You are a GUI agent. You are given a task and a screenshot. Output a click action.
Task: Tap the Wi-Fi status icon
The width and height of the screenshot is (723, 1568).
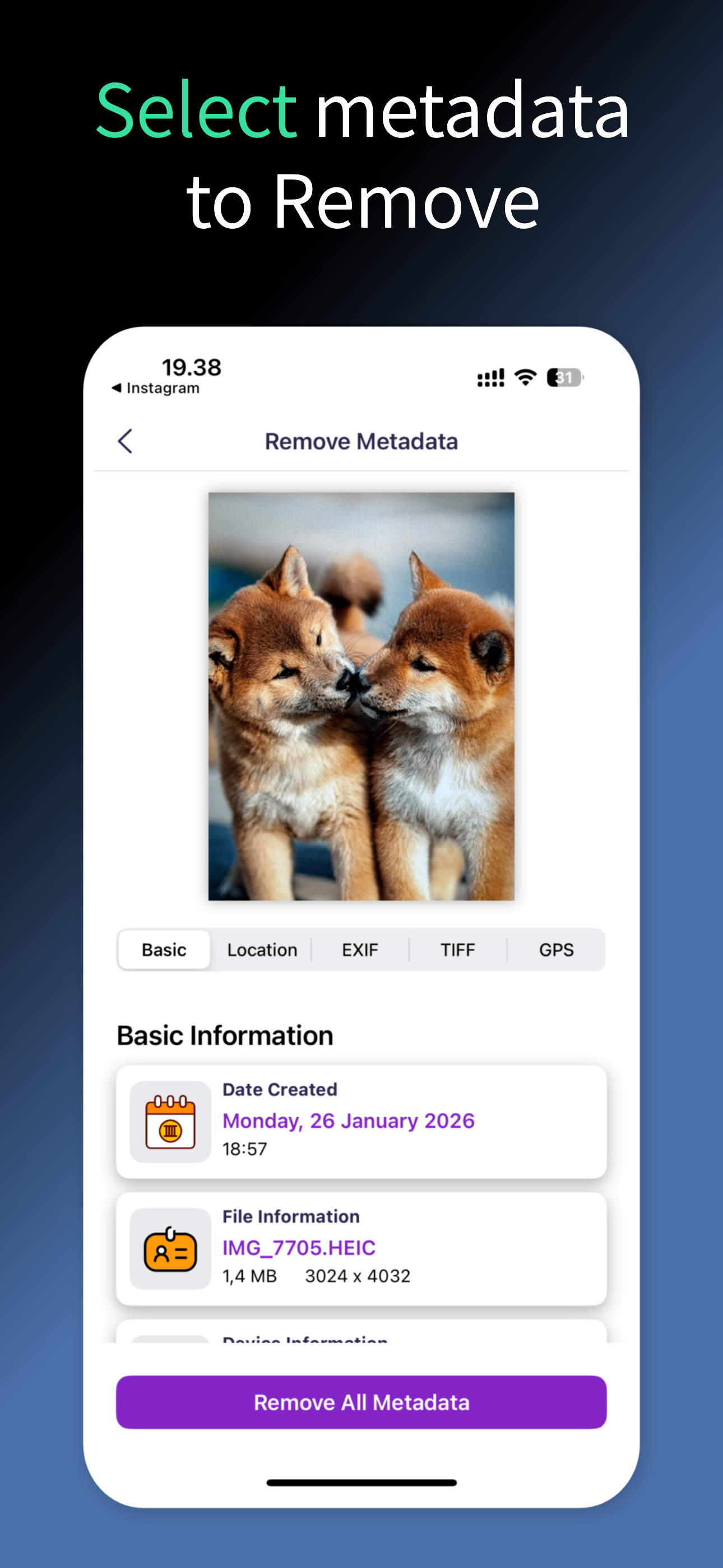(525, 377)
